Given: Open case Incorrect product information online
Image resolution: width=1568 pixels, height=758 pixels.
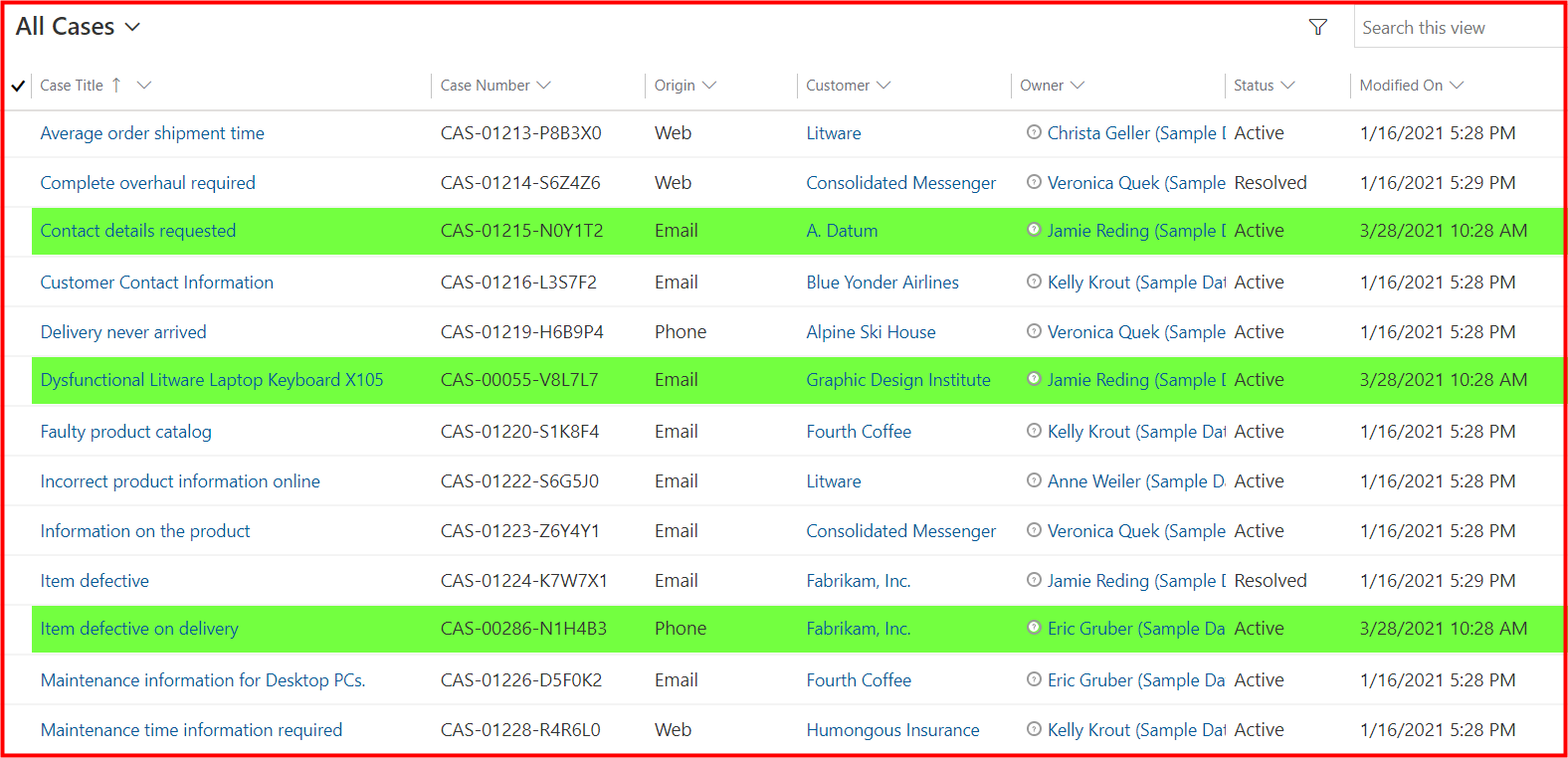Looking at the screenshot, I should [180, 481].
